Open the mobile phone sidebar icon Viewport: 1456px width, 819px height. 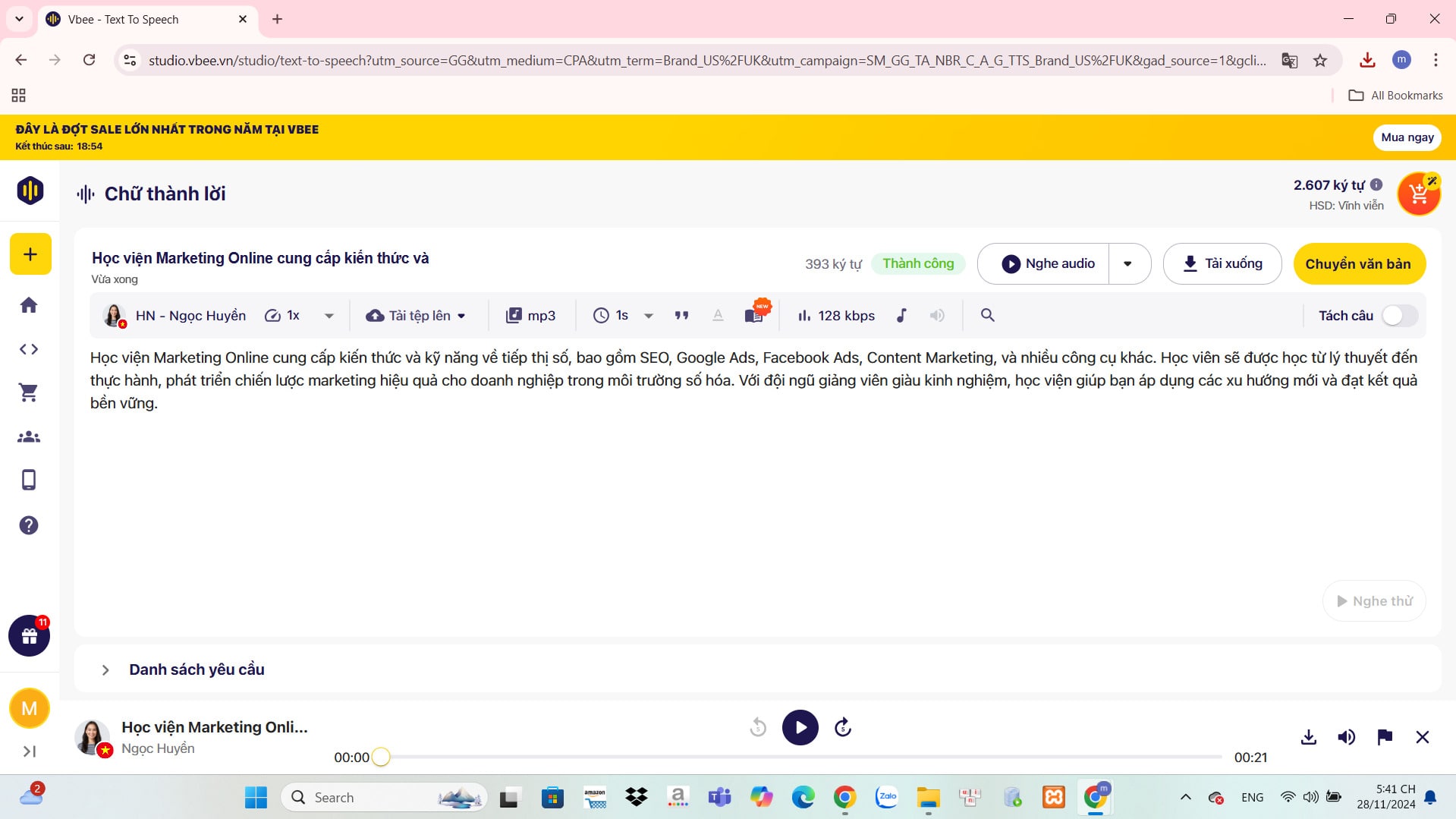(x=29, y=480)
